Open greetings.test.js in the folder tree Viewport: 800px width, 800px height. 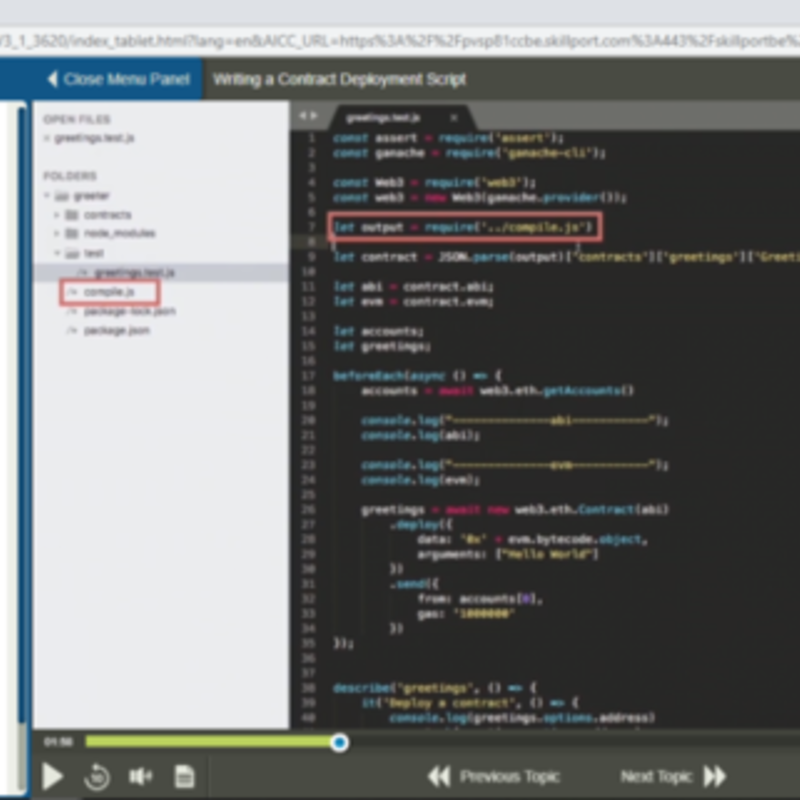coord(135,272)
